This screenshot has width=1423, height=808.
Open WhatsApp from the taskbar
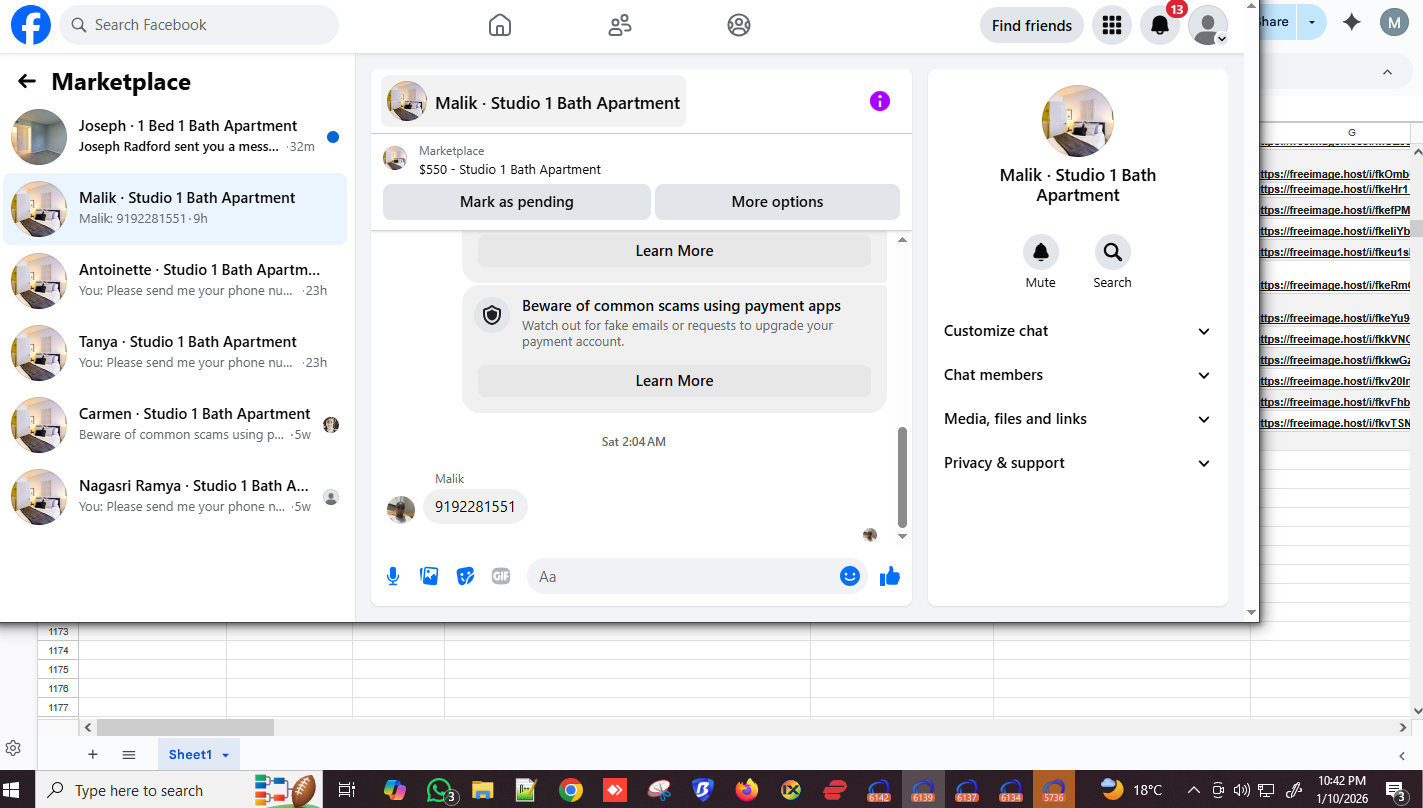438,790
